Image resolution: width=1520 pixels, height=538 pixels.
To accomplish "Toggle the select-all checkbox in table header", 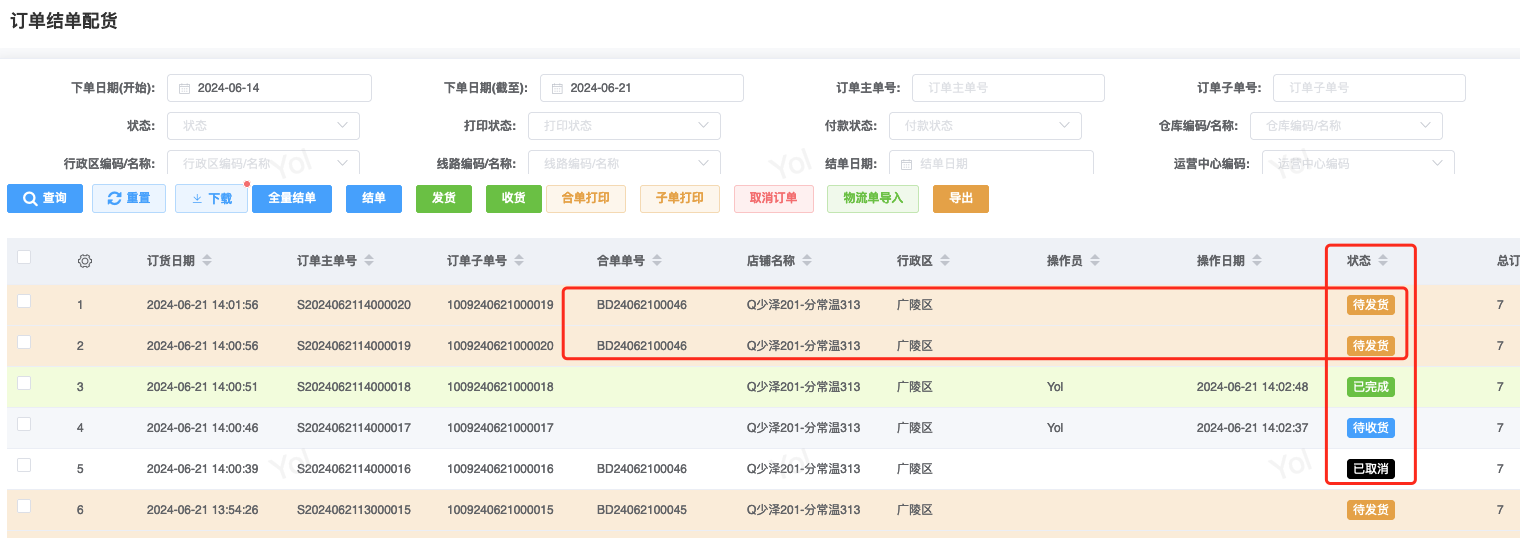I will click(x=24, y=258).
